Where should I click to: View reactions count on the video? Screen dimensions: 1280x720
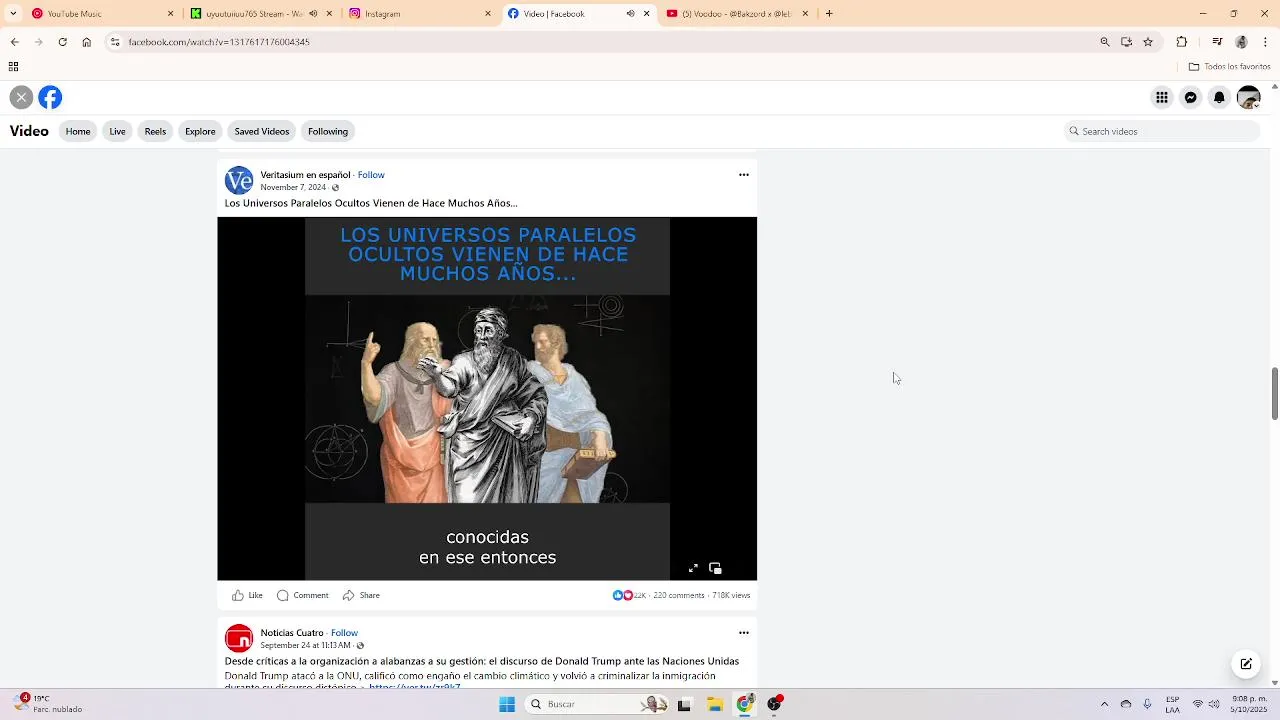pos(629,595)
